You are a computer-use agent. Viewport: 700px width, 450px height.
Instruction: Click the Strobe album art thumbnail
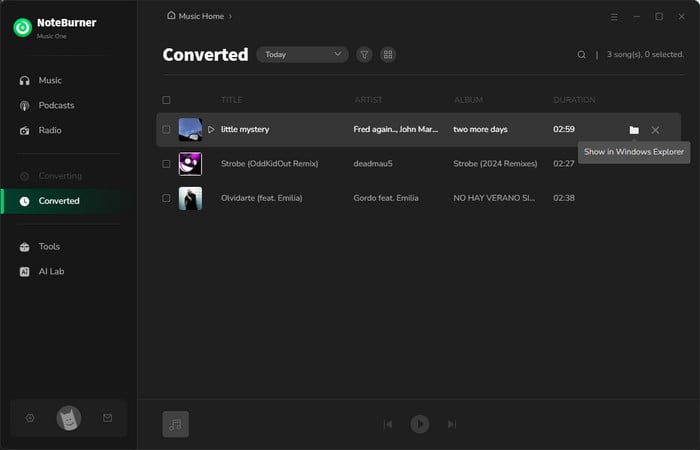190,164
